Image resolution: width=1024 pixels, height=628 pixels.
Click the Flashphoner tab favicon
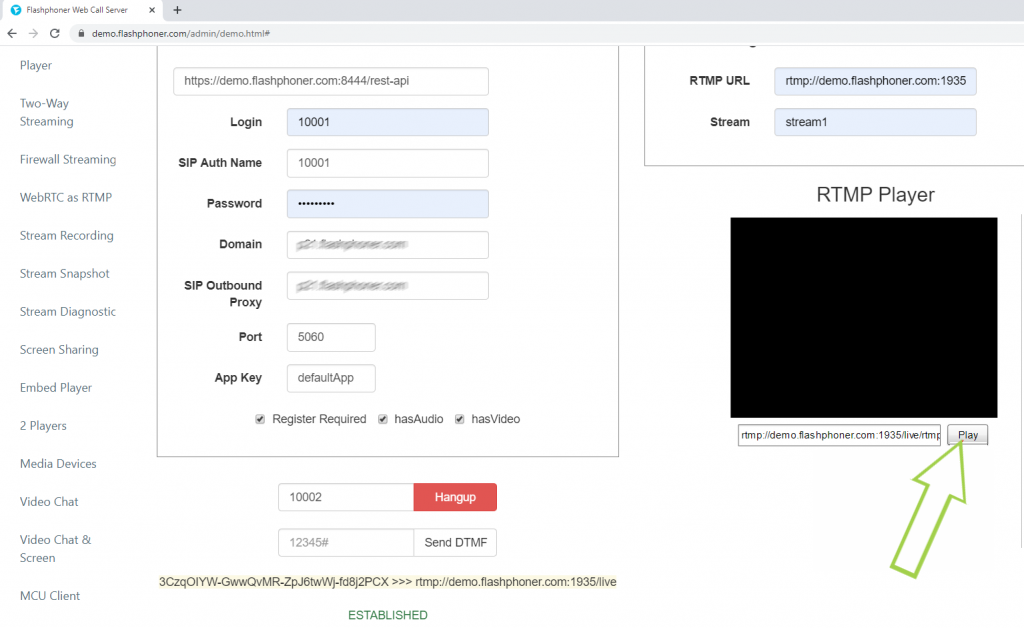pos(16,10)
